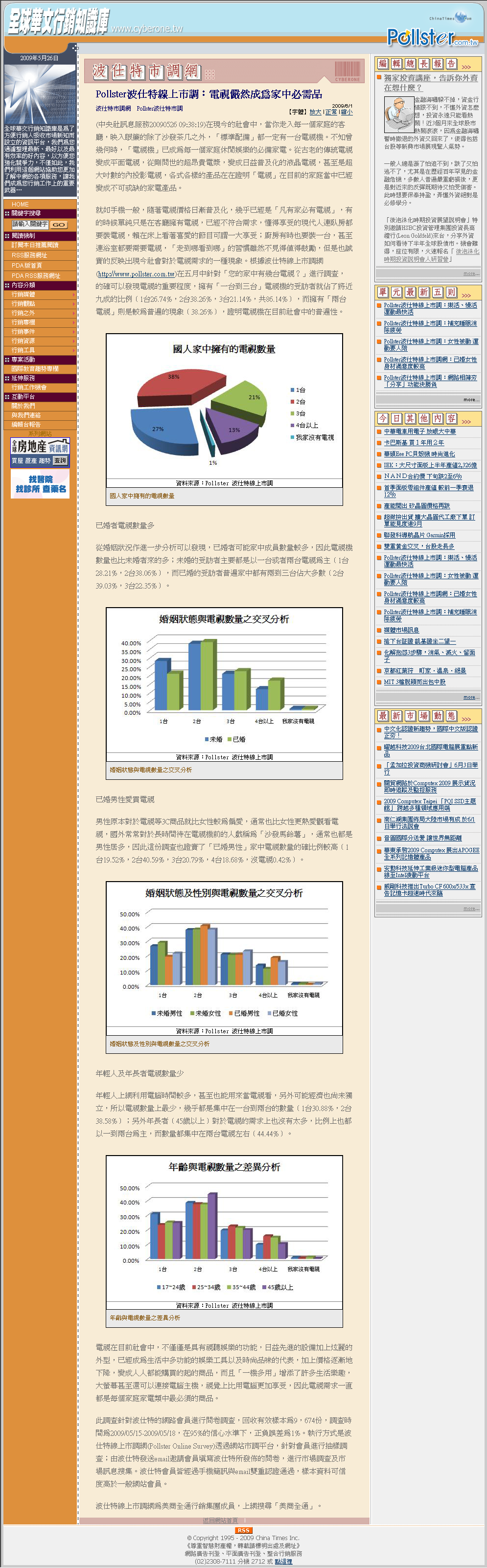Expand the 行銷工具 category arrow

(x=73, y=351)
